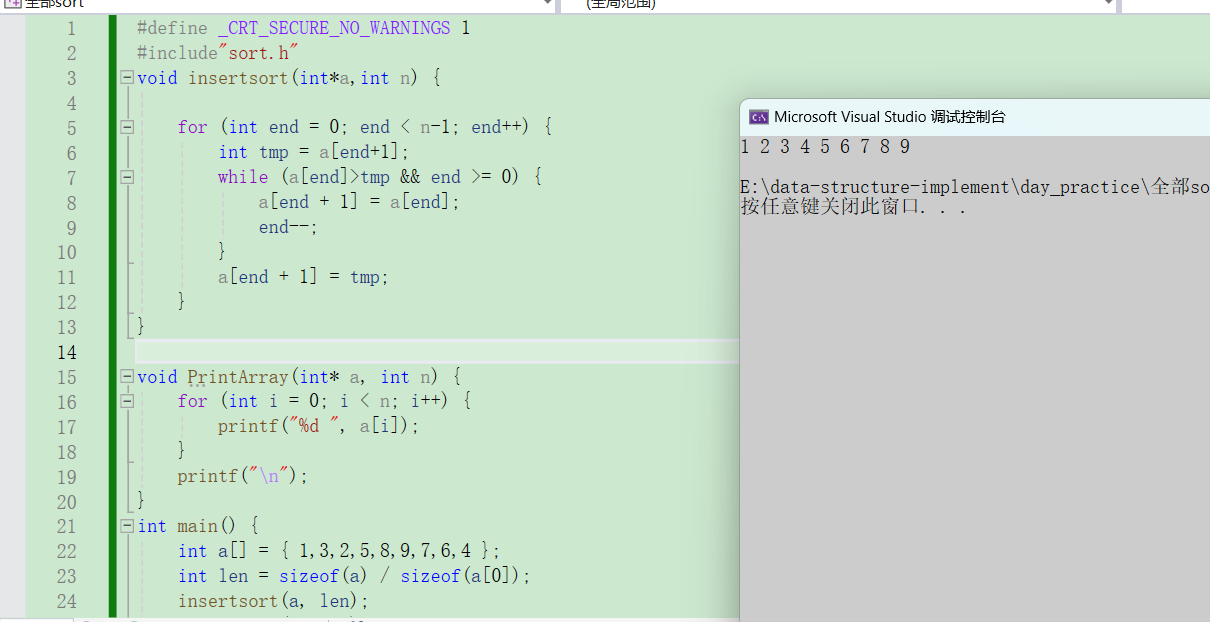The image size is (1210, 622).
Task: Click the _CRT_SECURE_NO_WARNINGS macro on line 1
Action: coord(334,28)
